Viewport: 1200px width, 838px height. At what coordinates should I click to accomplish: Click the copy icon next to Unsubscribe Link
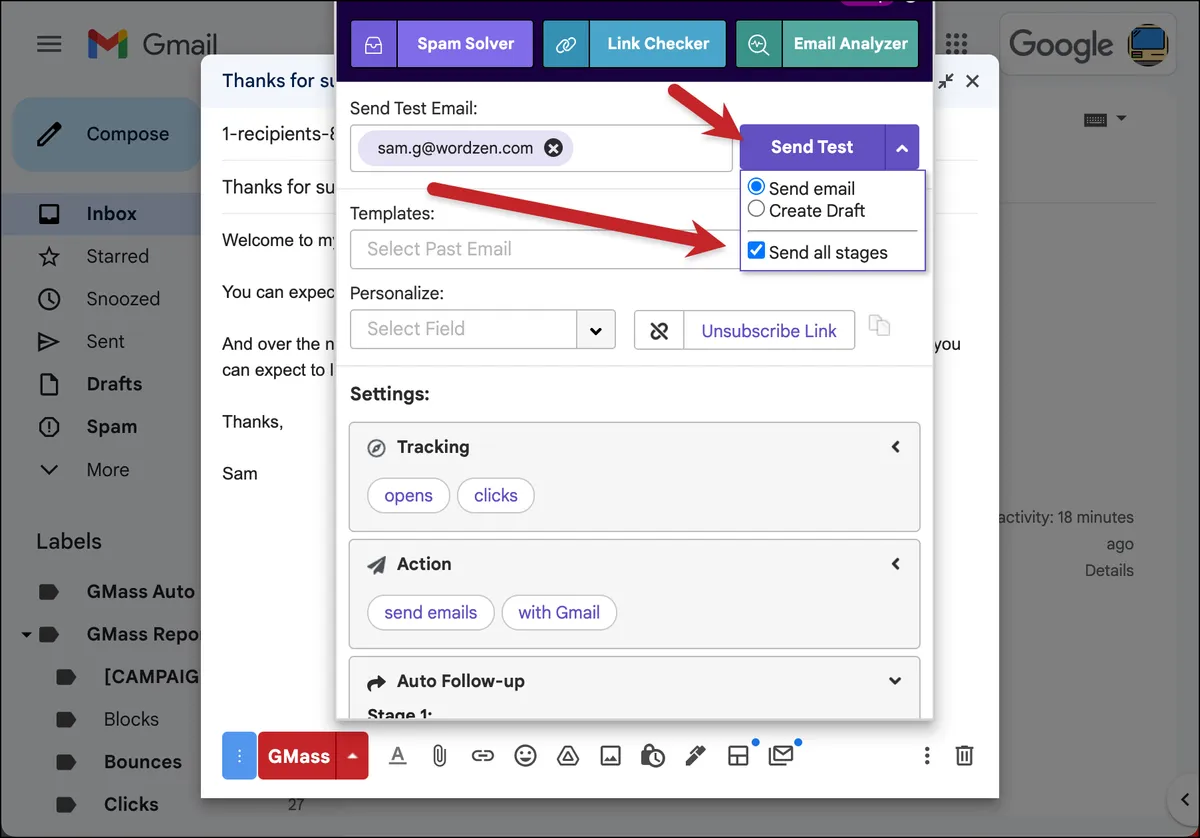pos(879,326)
